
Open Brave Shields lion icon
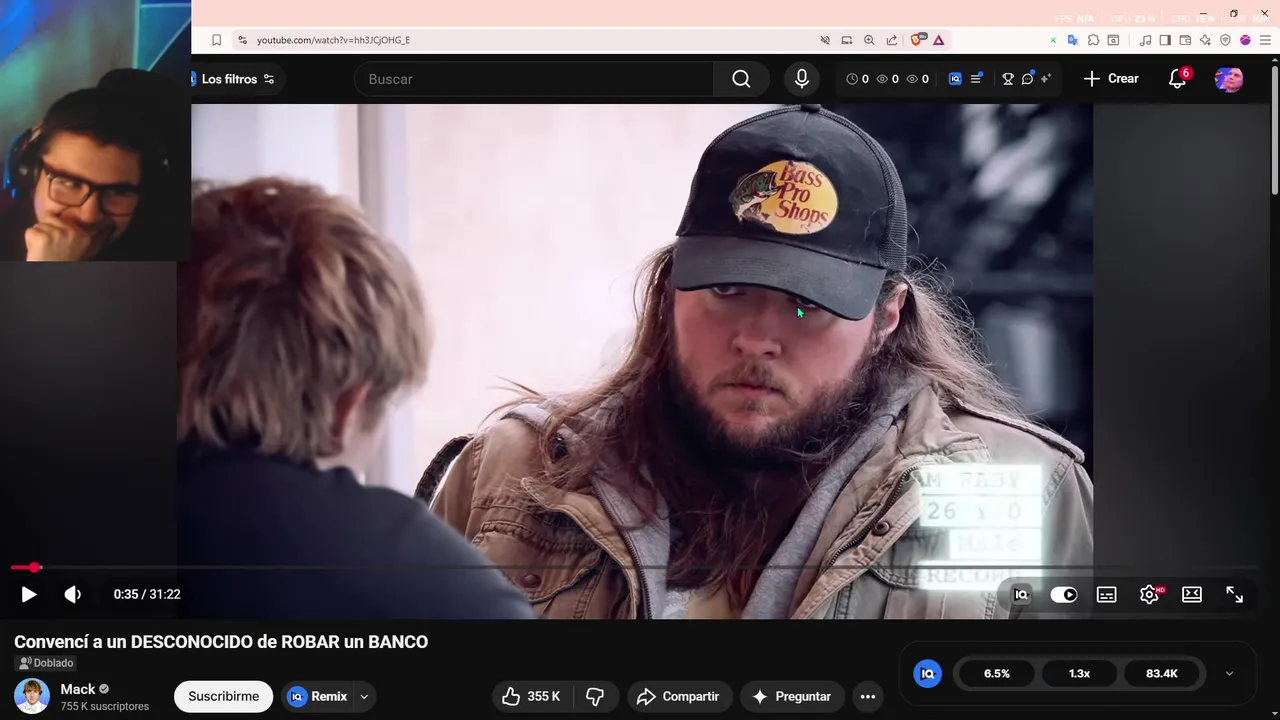(916, 40)
